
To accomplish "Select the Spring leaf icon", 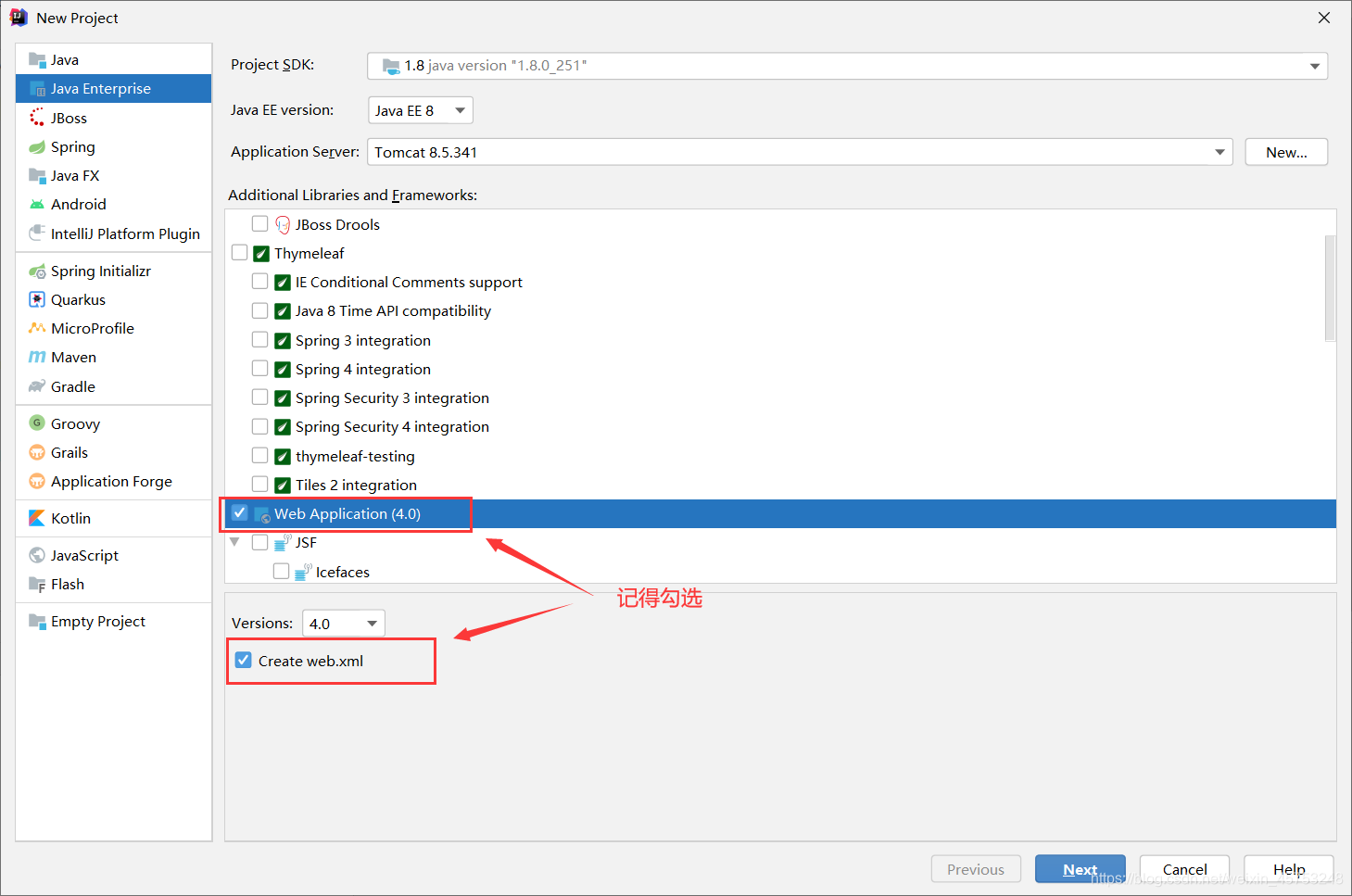I will pyautogui.click(x=37, y=146).
